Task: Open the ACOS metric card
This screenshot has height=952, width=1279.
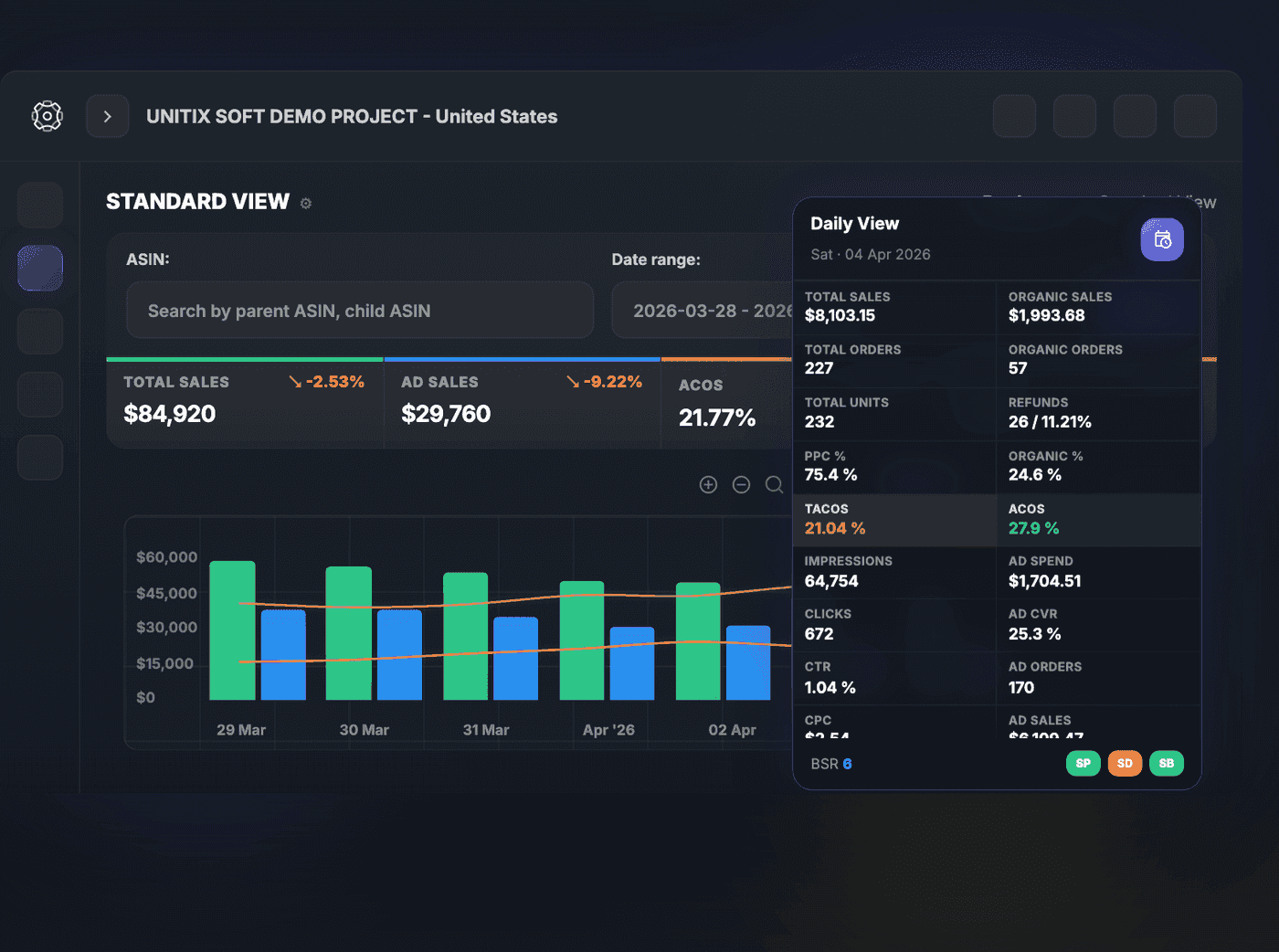Action: pos(726,403)
